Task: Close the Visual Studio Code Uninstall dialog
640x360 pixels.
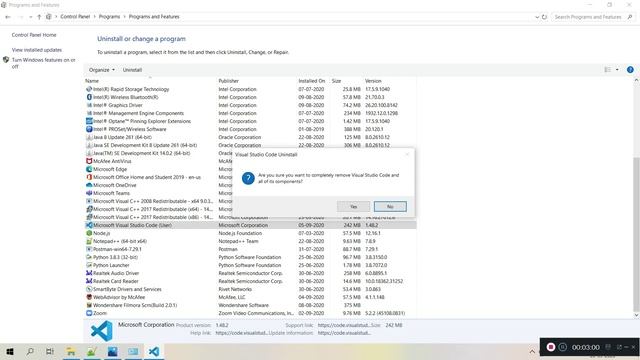Action: (x=407, y=154)
